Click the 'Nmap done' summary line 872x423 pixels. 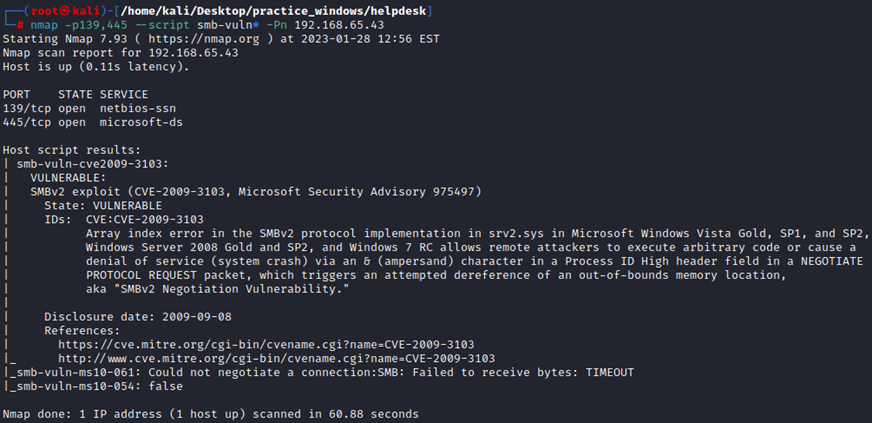210,413
